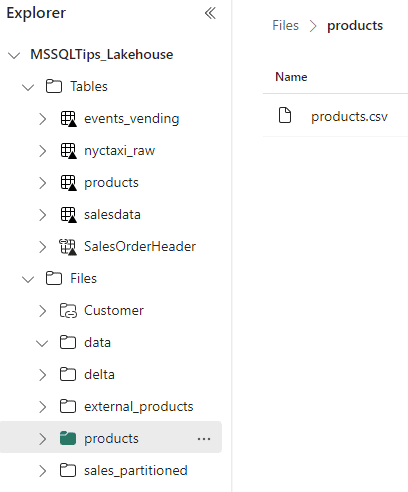The image size is (408, 492).
Task: Click the Tables folder icon
Action: [x=54, y=86]
